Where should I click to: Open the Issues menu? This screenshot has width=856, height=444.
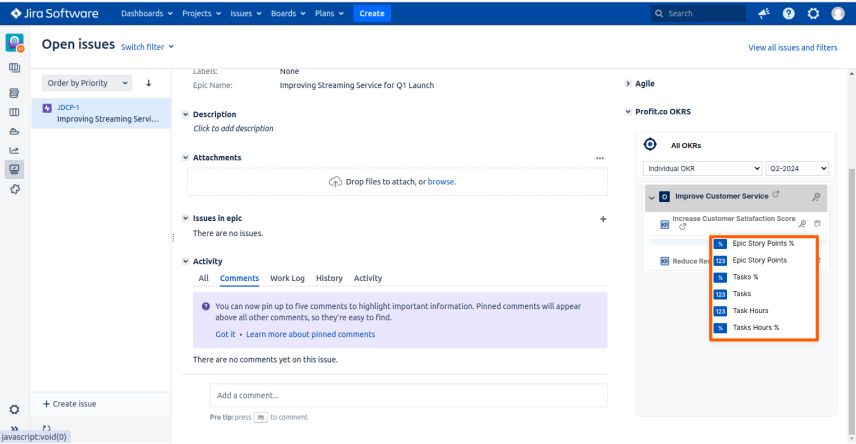coord(246,13)
